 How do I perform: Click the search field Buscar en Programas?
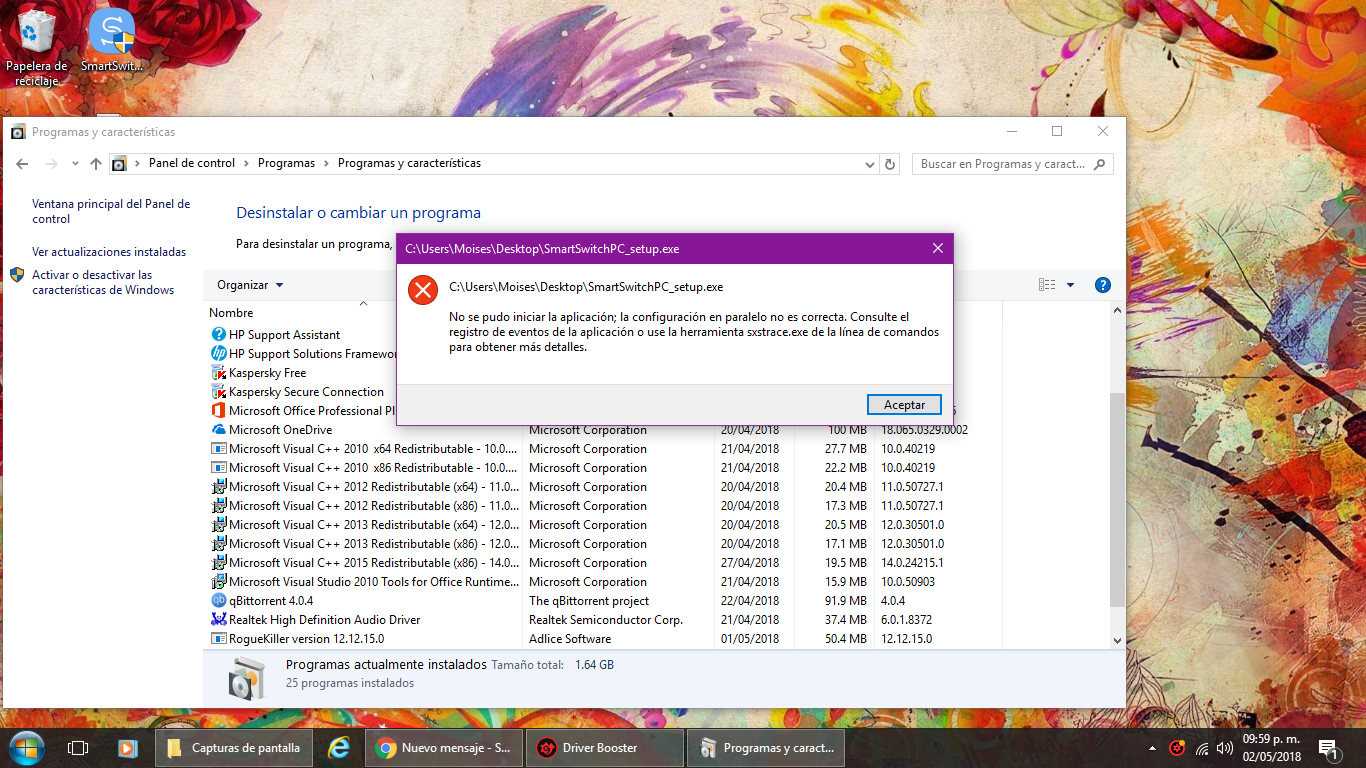[x=1005, y=163]
